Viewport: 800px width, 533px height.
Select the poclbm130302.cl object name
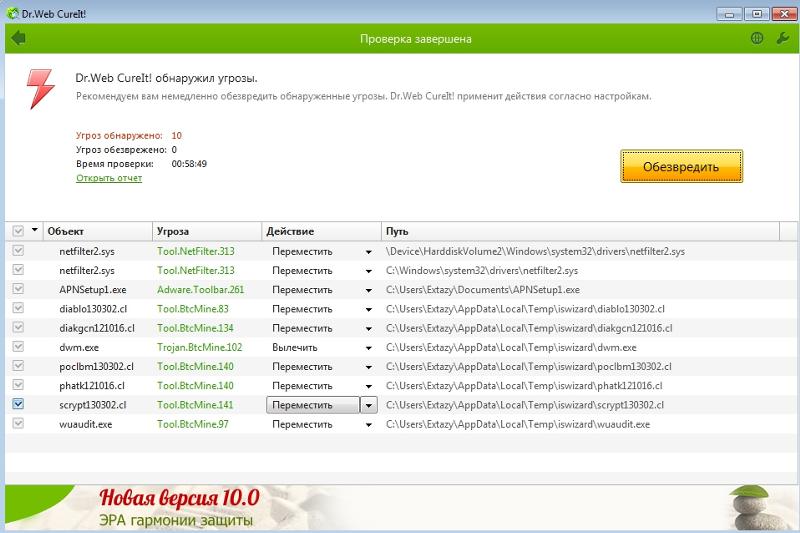tap(96, 366)
